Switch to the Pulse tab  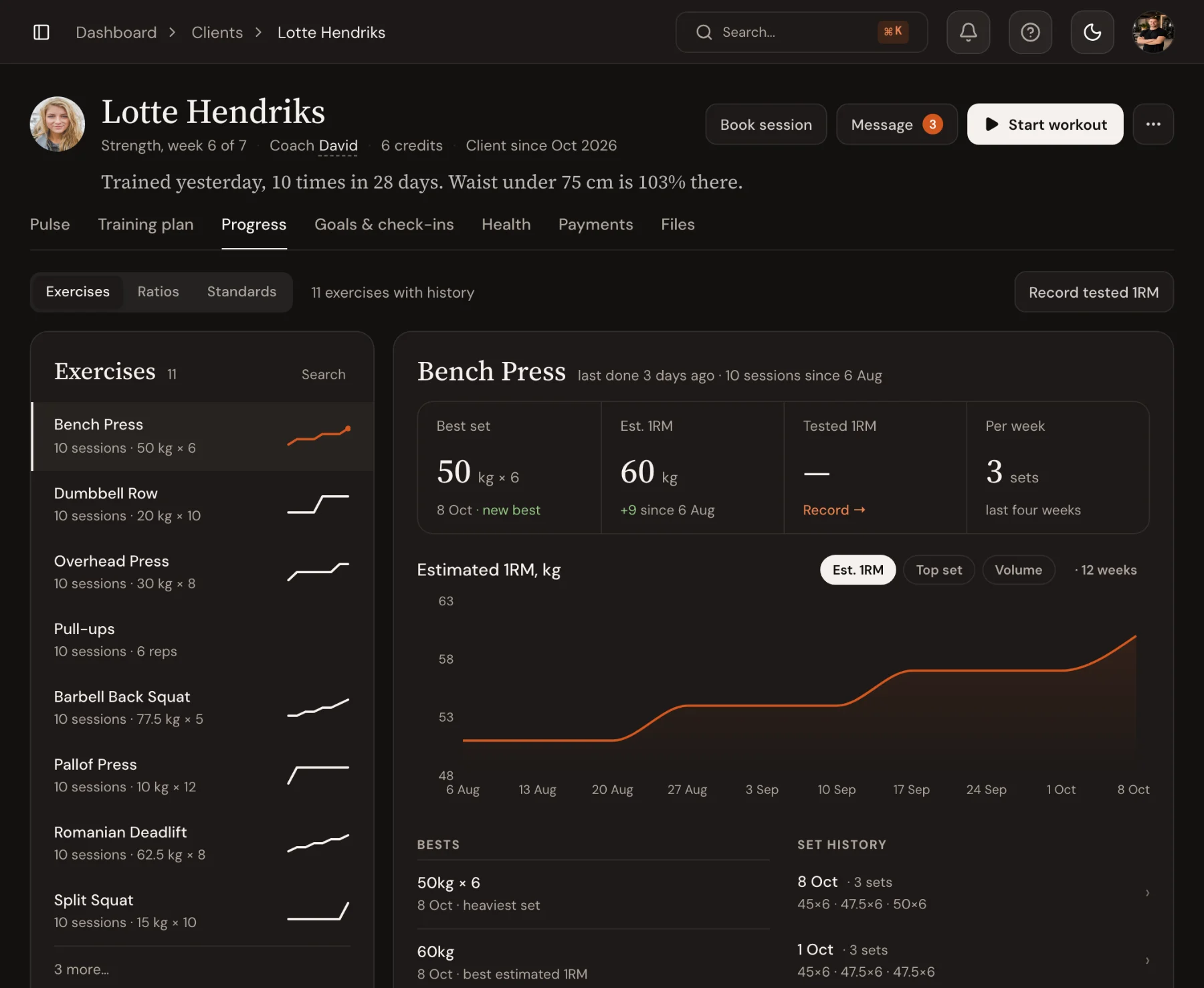click(50, 225)
